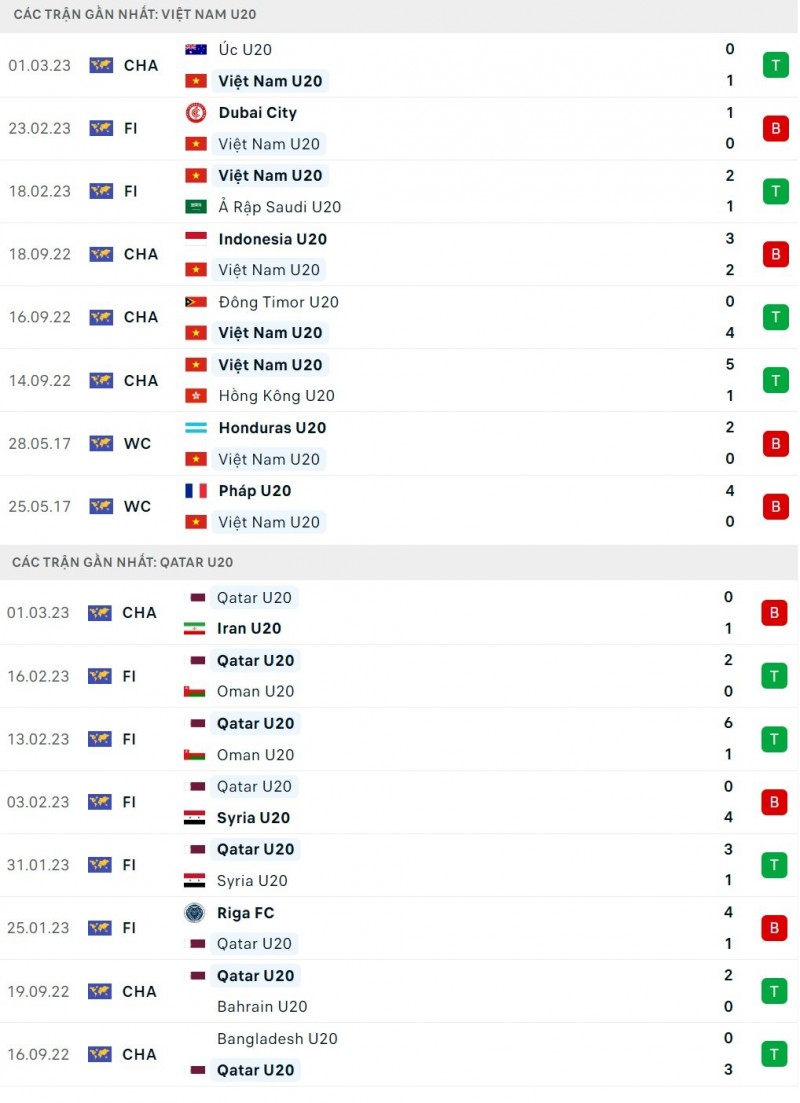Image resolution: width=800 pixels, height=1103 pixels.
Task: Click the Iran U20 flag icon
Action: tap(194, 629)
